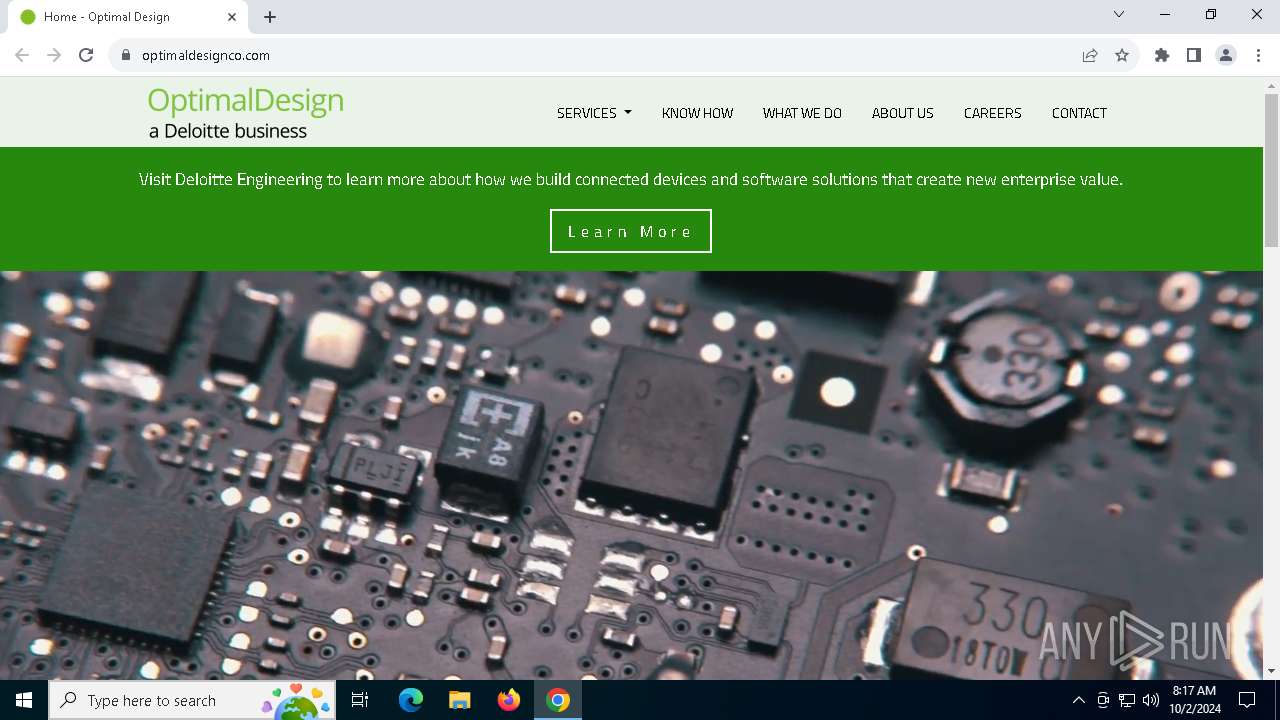Click the browser forward arrow
Screen dimensions: 1280x720
(54, 55)
